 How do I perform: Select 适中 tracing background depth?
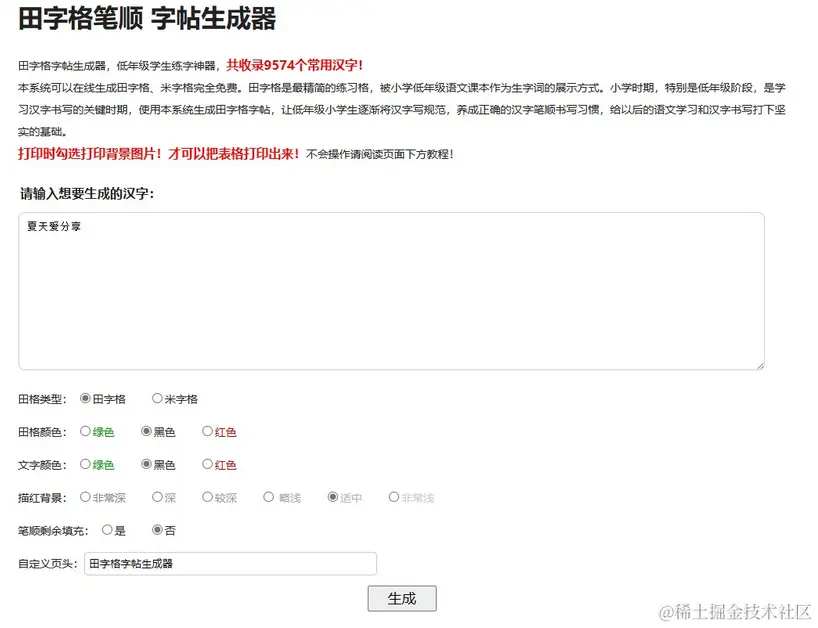tap(331, 497)
